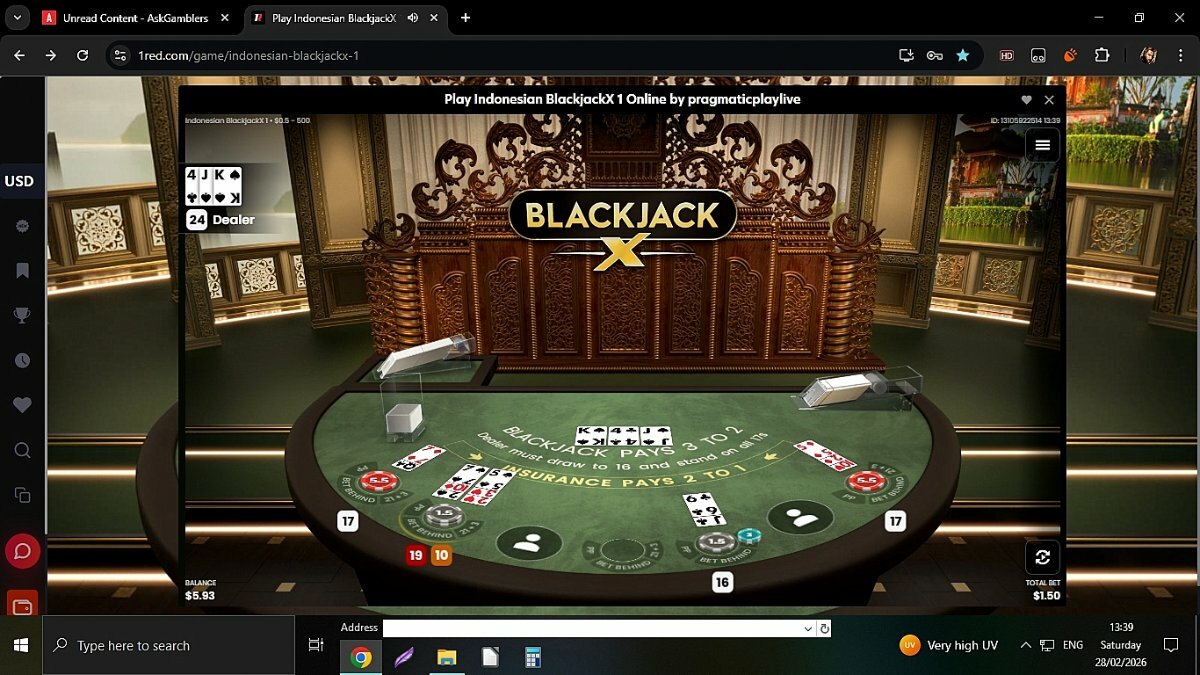Close the BlackjackX game overlay
The image size is (1200, 675).
point(1049,100)
